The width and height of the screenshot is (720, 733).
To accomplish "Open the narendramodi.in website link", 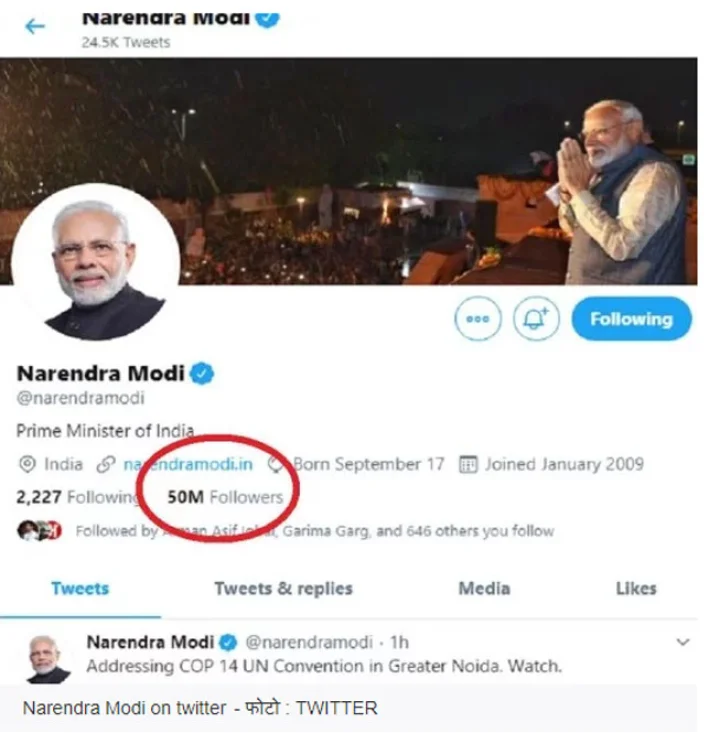I will click(x=187, y=464).
